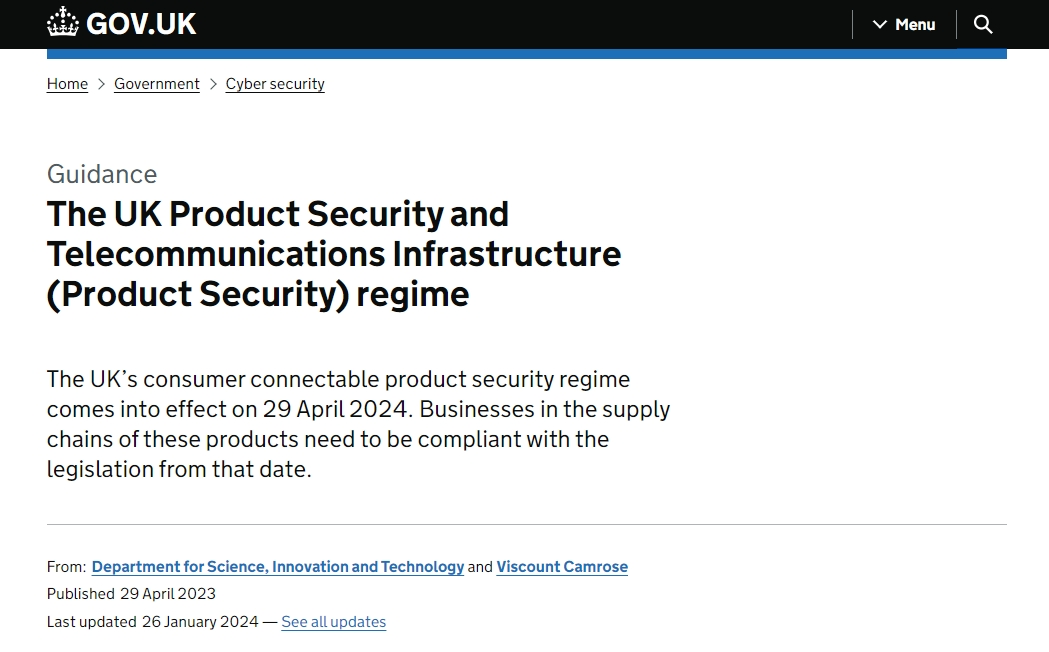The height and width of the screenshot is (652, 1049).
Task: Click the GOV.UK wordmark text
Action: (x=141, y=24)
